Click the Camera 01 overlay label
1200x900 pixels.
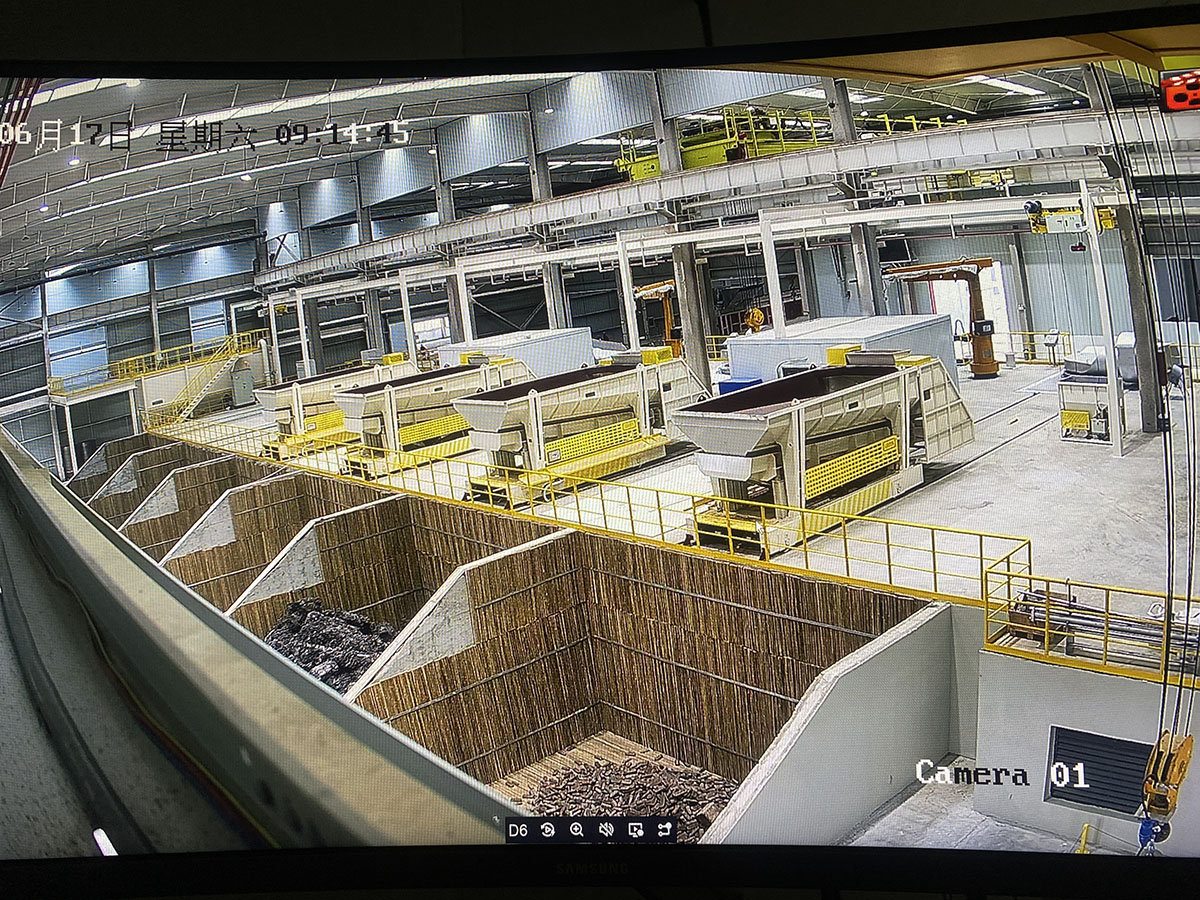[1002, 773]
